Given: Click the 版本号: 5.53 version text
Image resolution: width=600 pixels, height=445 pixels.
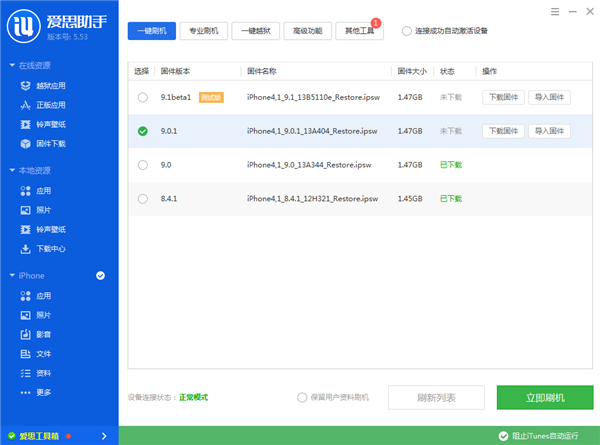Looking at the screenshot, I should point(67,37).
